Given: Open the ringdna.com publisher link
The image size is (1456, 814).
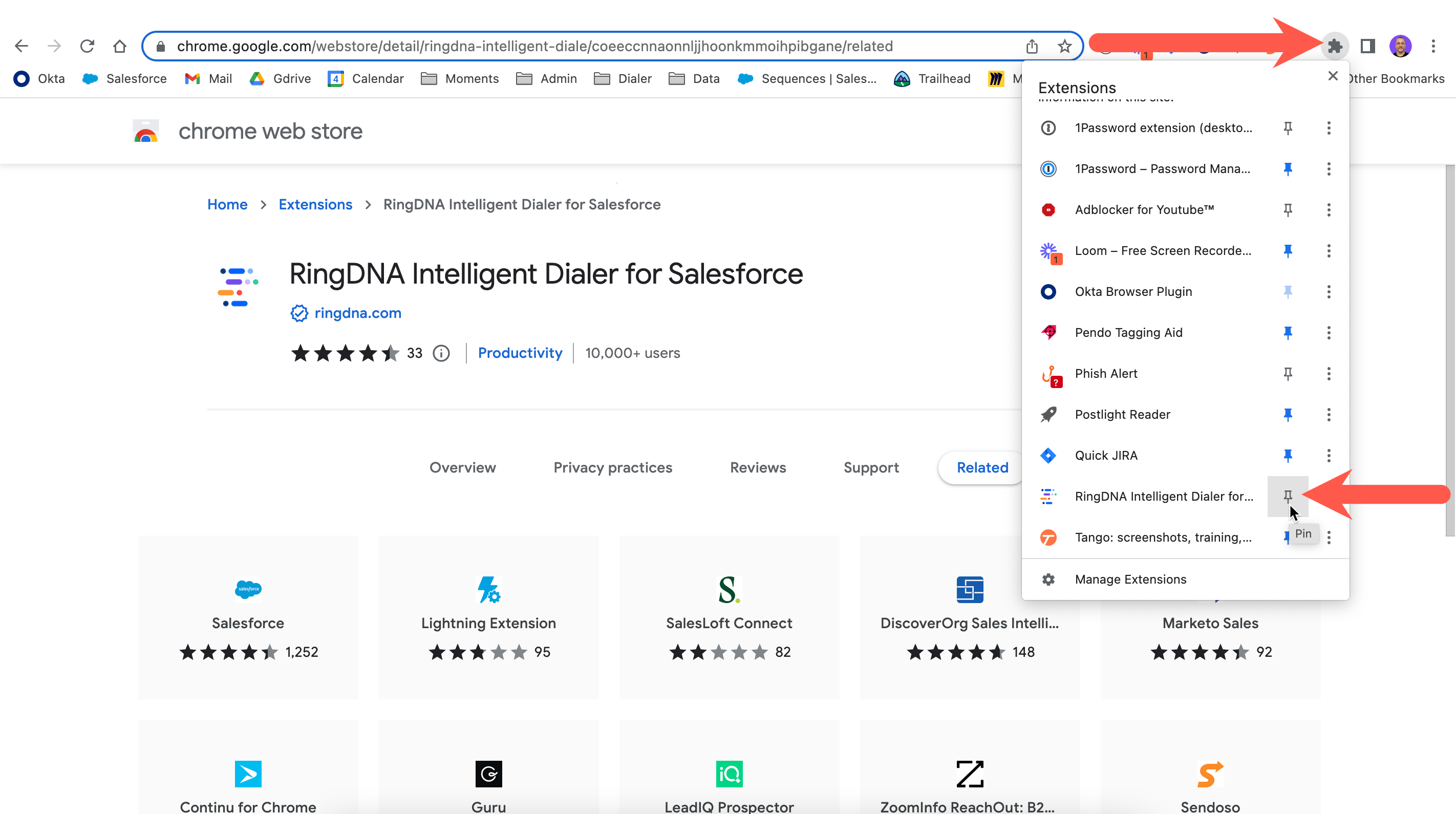Looking at the screenshot, I should point(357,313).
